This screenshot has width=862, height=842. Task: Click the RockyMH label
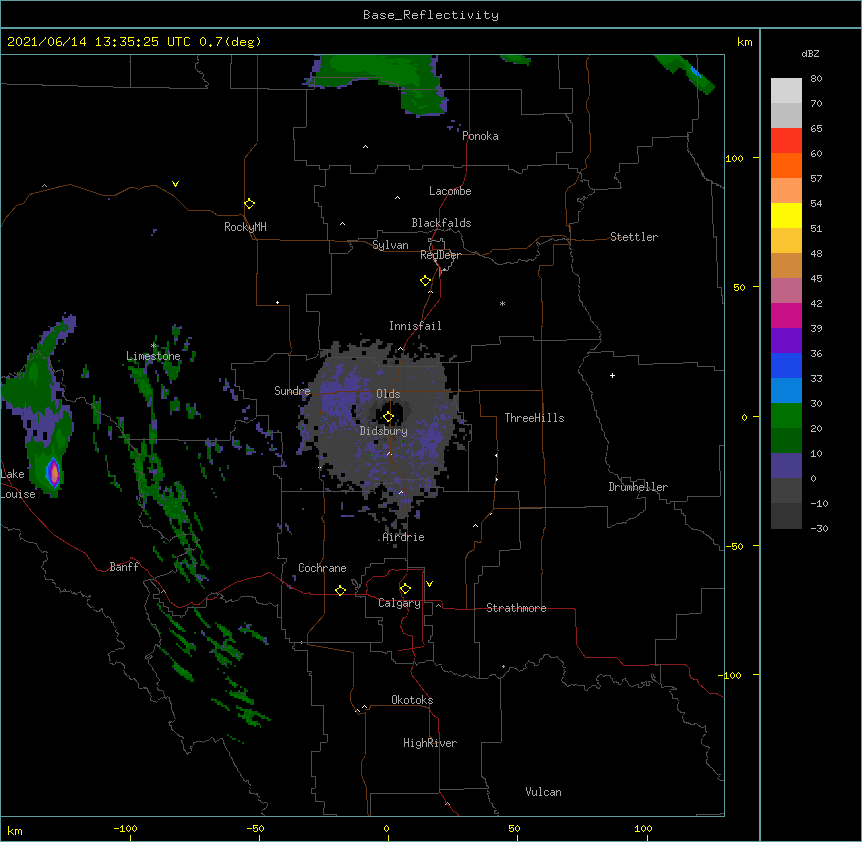[x=245, y=227]
